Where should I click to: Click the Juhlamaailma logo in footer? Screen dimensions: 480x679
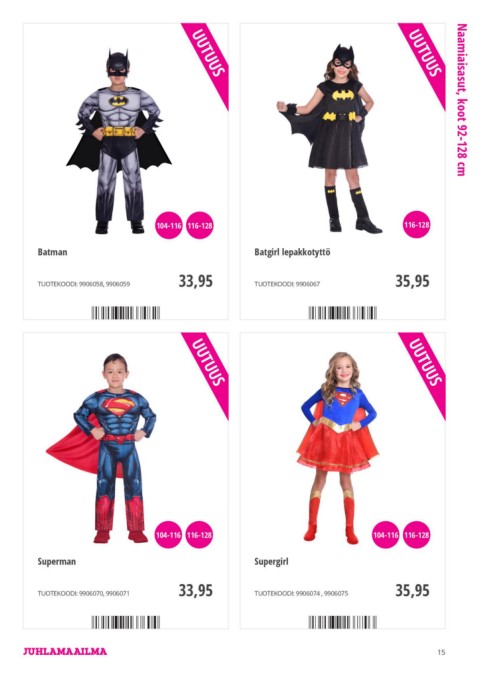point(65,651)
